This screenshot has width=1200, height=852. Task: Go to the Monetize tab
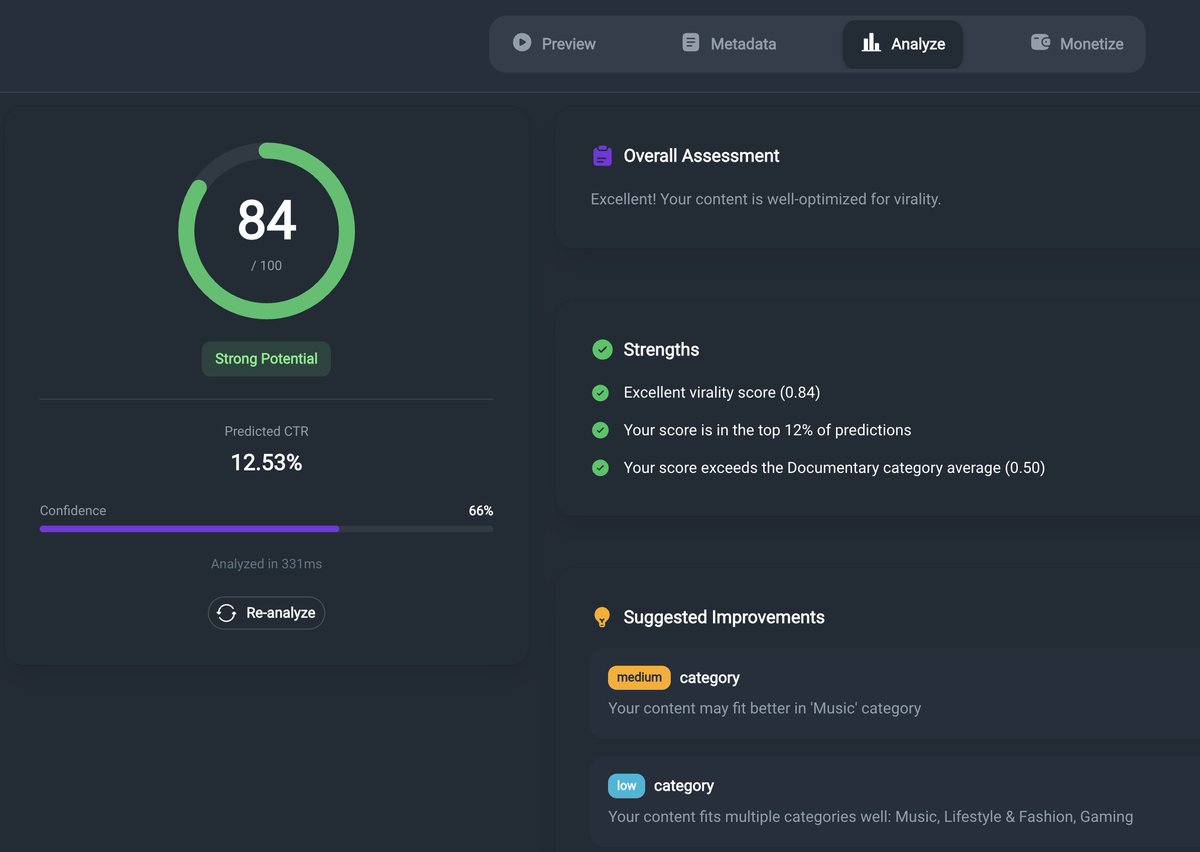[1077, 44]
